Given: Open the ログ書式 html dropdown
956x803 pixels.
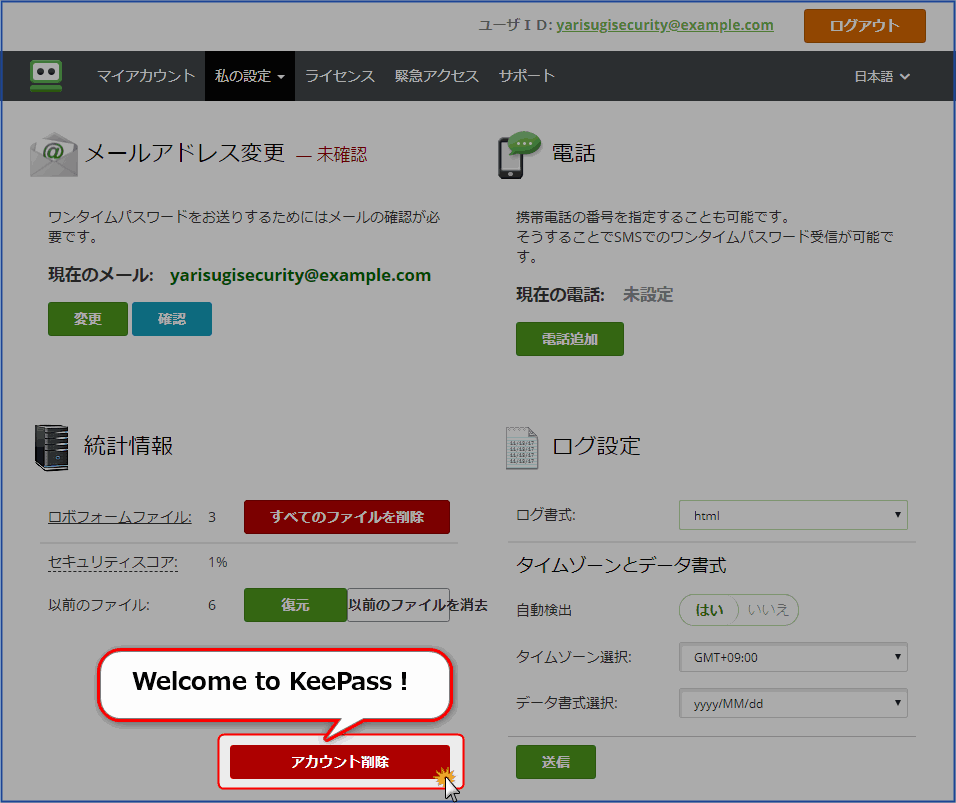Looking at the screenshot, I should point(793,515).
